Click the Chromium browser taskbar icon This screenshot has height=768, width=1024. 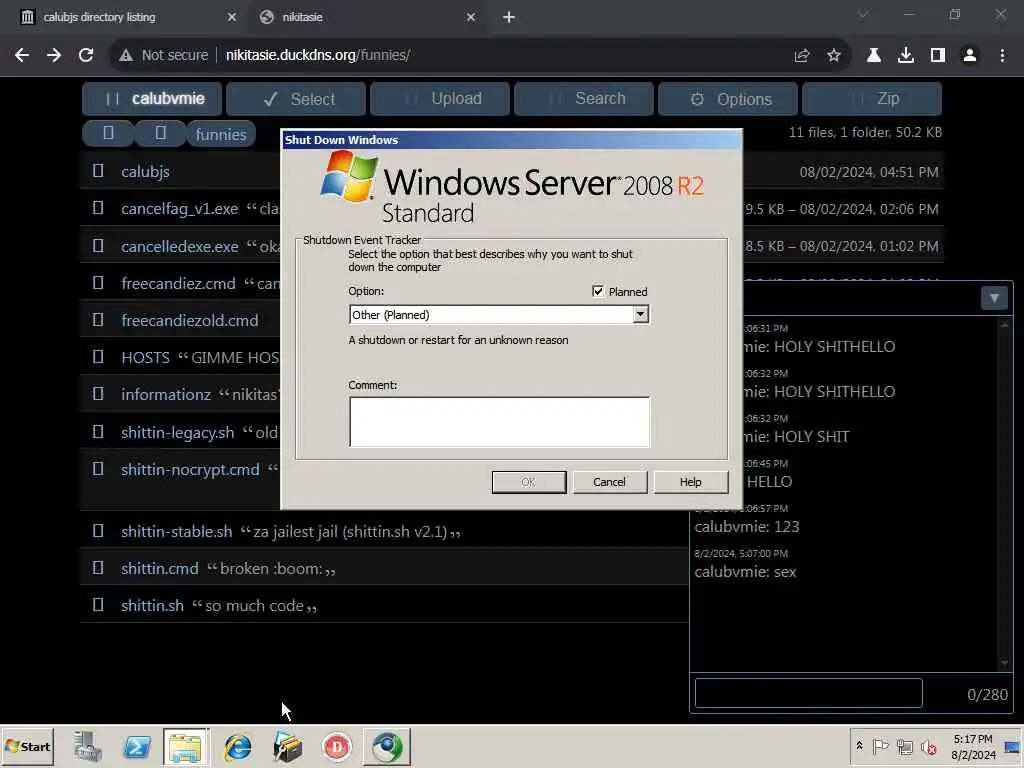click(387, 746)
